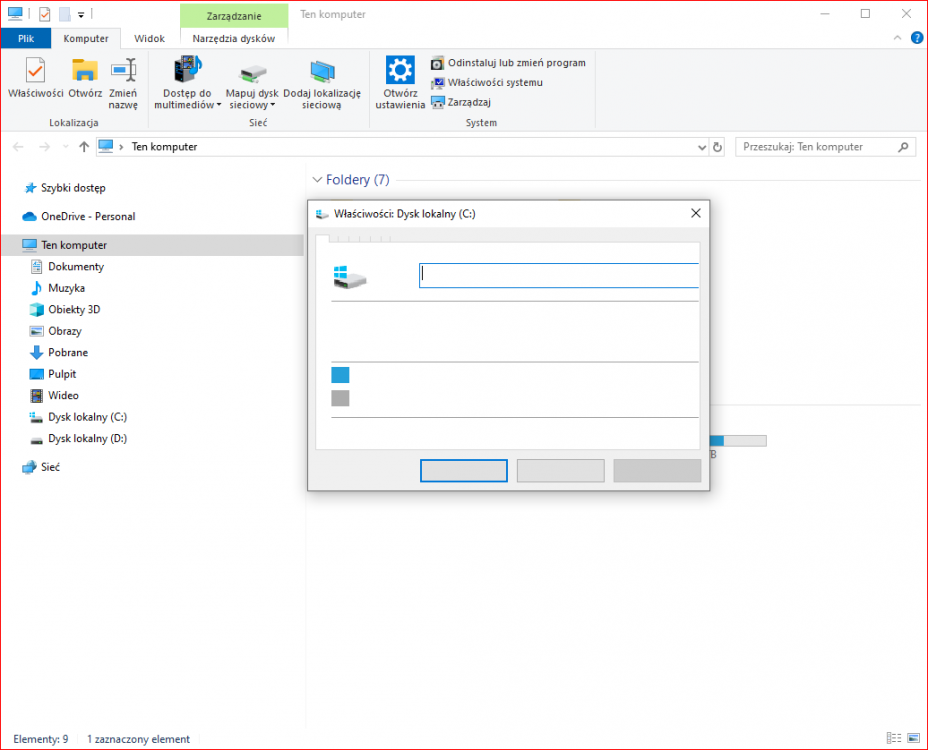The height and width of the screenshot is (750, 928).
Task: Select Dysk lokalny (D:) in navigation pane
Action: pyautogui.click(x=87, y=438)
